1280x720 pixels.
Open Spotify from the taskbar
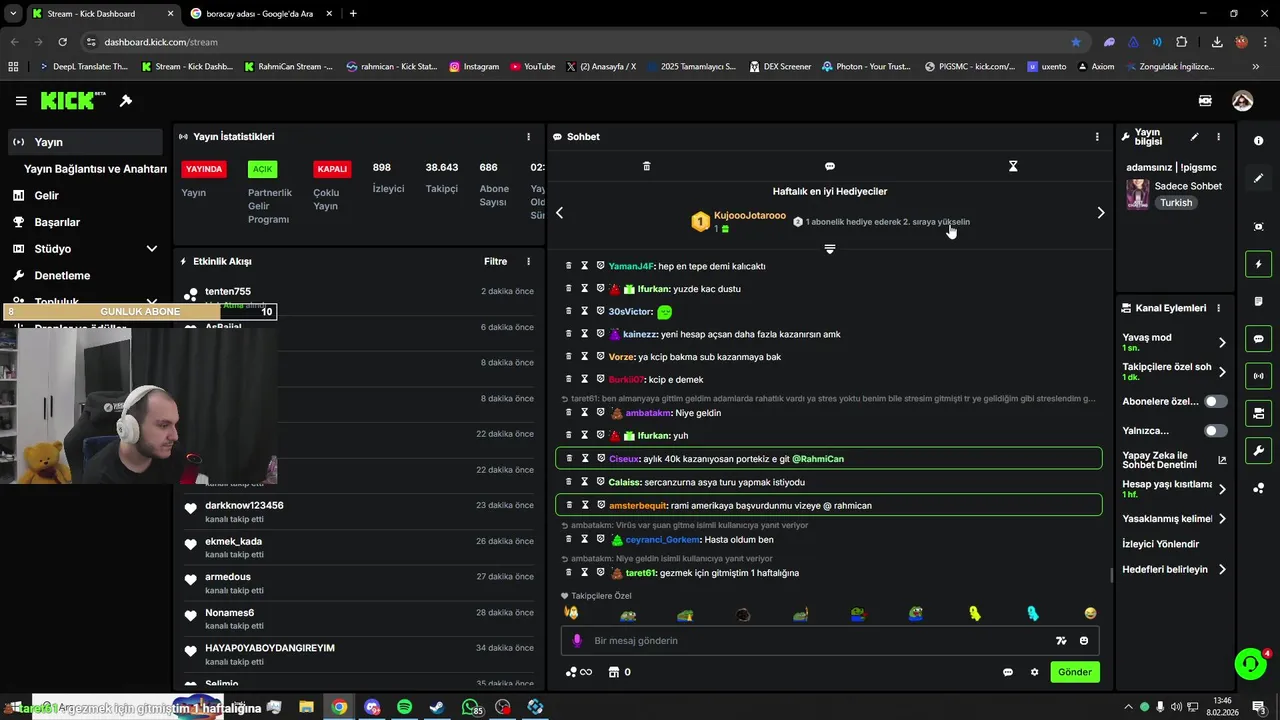click(404, 707)
